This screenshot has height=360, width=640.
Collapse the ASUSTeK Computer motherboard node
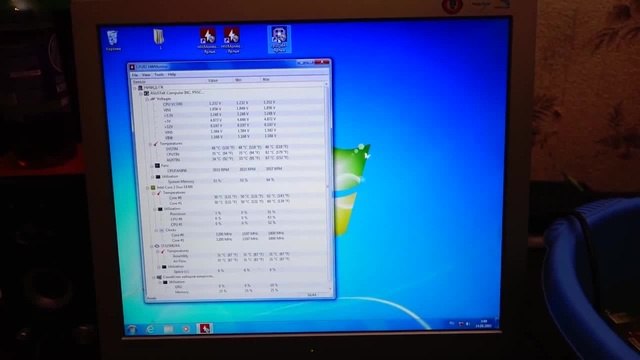point(141,93)
